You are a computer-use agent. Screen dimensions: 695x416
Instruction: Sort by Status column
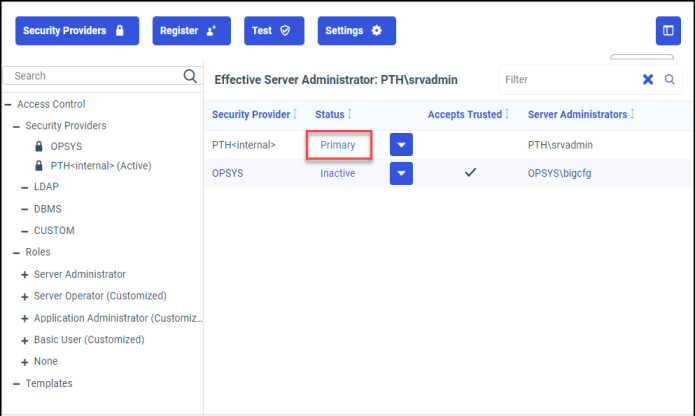pyautogui.click(x=333, y=114)
